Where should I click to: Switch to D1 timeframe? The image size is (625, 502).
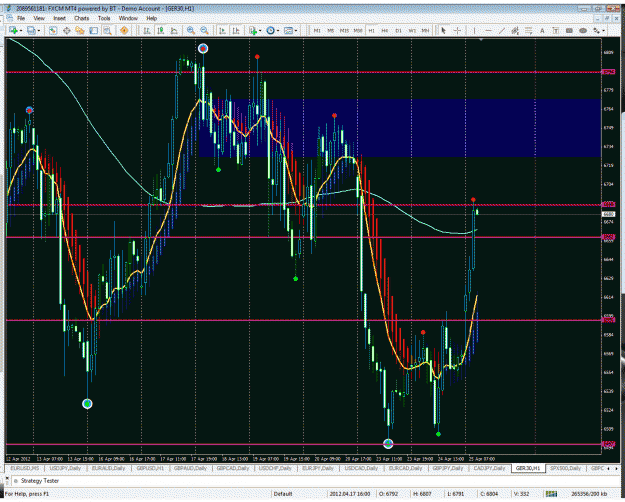point(398,31)
